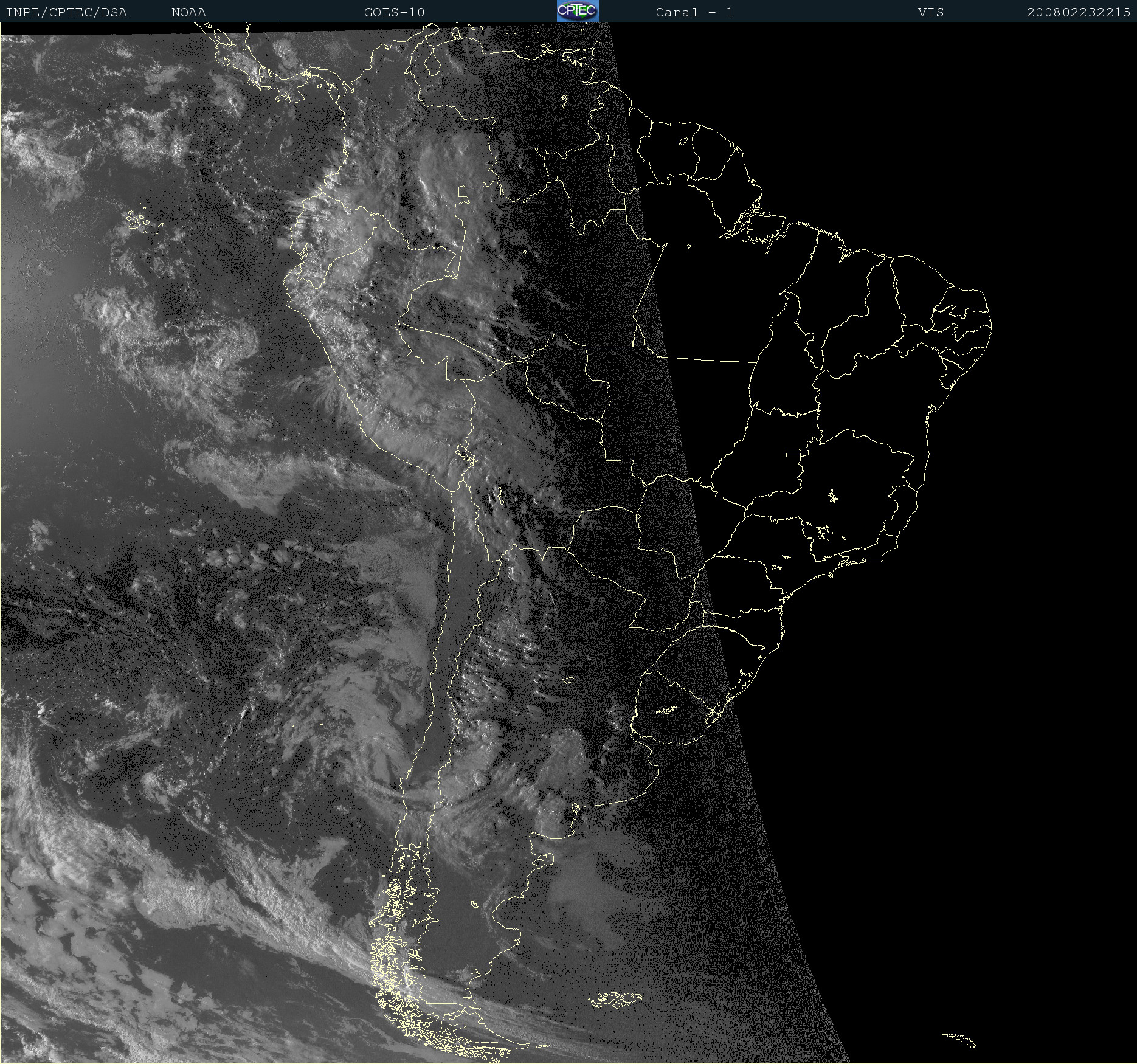This screenshot has width=1137, height=1064.
Task: Select the INPE/CPTEC/DSA header text
Action: (x=66, y=12)
